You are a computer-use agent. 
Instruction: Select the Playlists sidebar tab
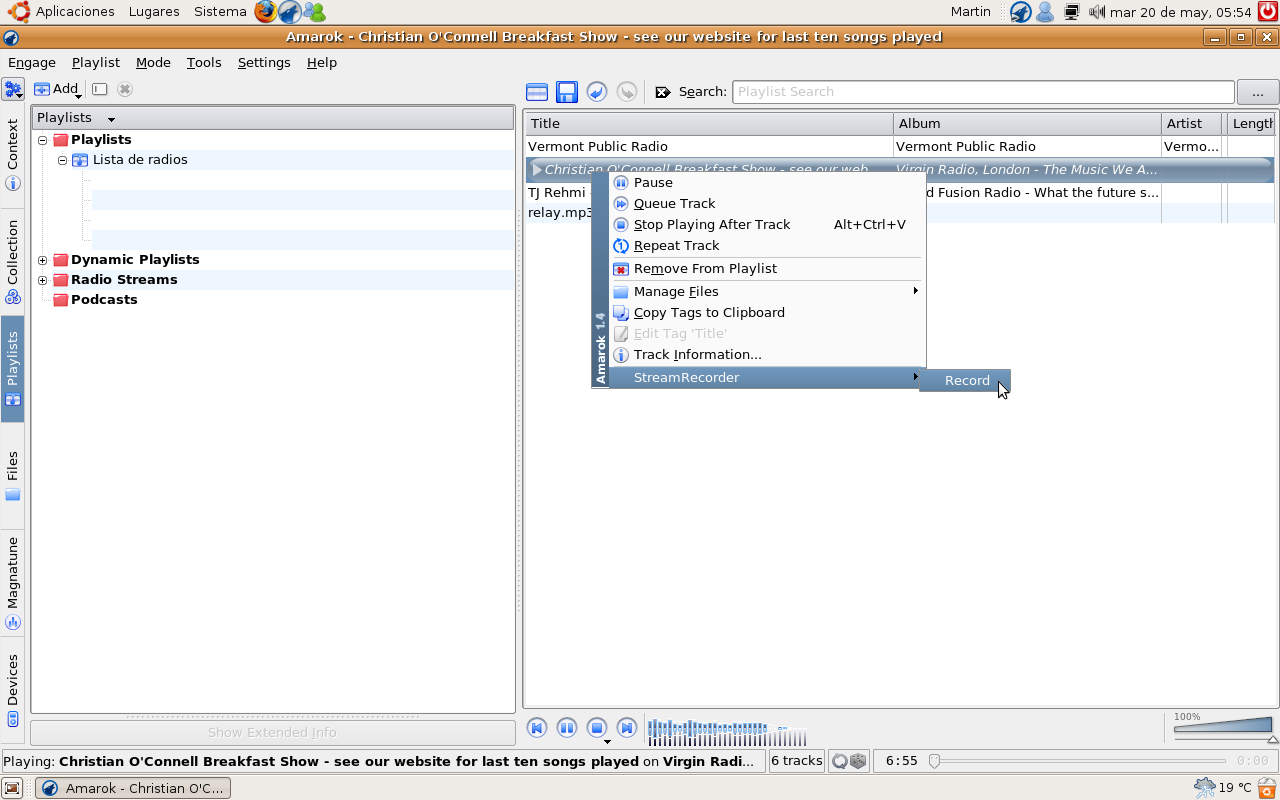pyautogui.click(x=13, y=368)
